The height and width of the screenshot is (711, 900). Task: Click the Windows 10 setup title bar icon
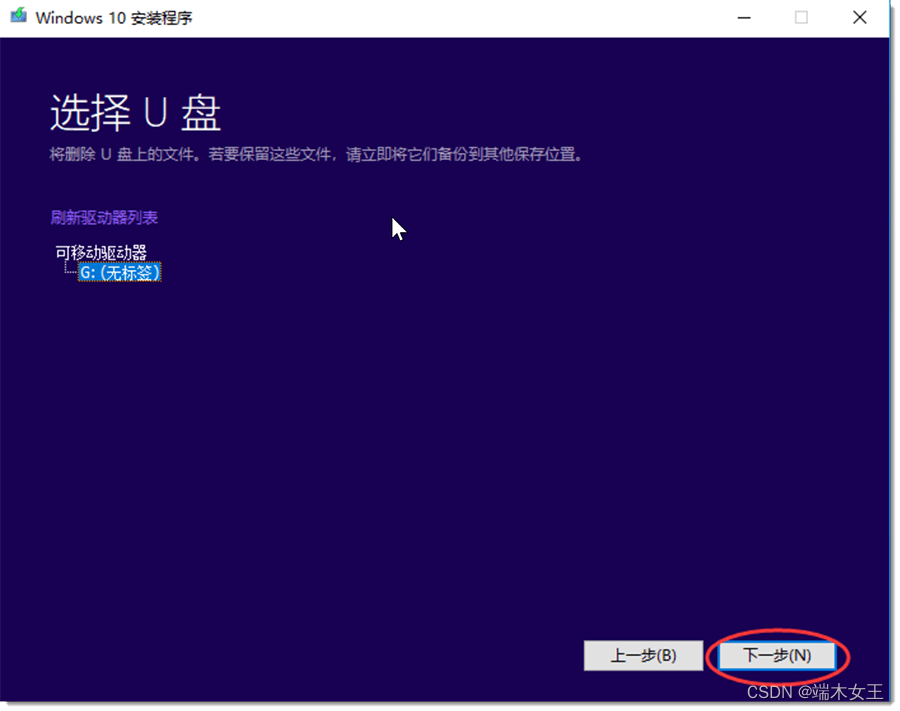(18, 15)
